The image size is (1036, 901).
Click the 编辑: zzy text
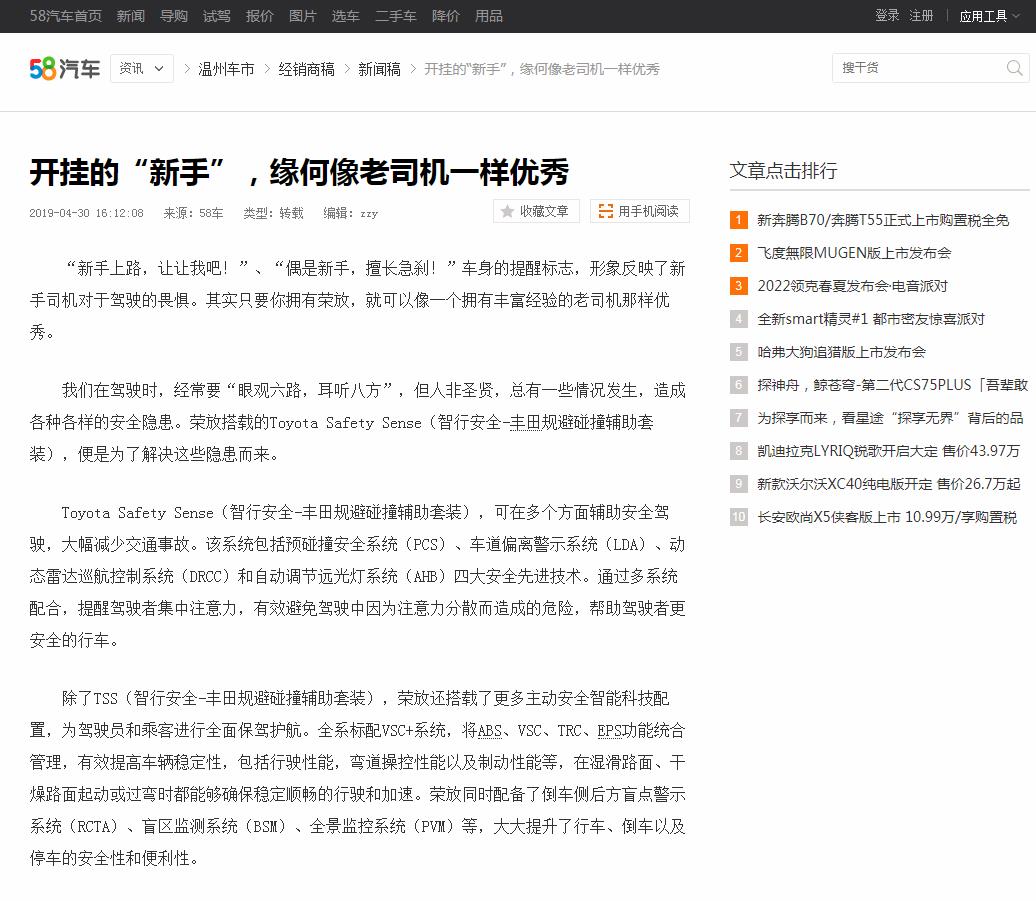click(350, 213)
